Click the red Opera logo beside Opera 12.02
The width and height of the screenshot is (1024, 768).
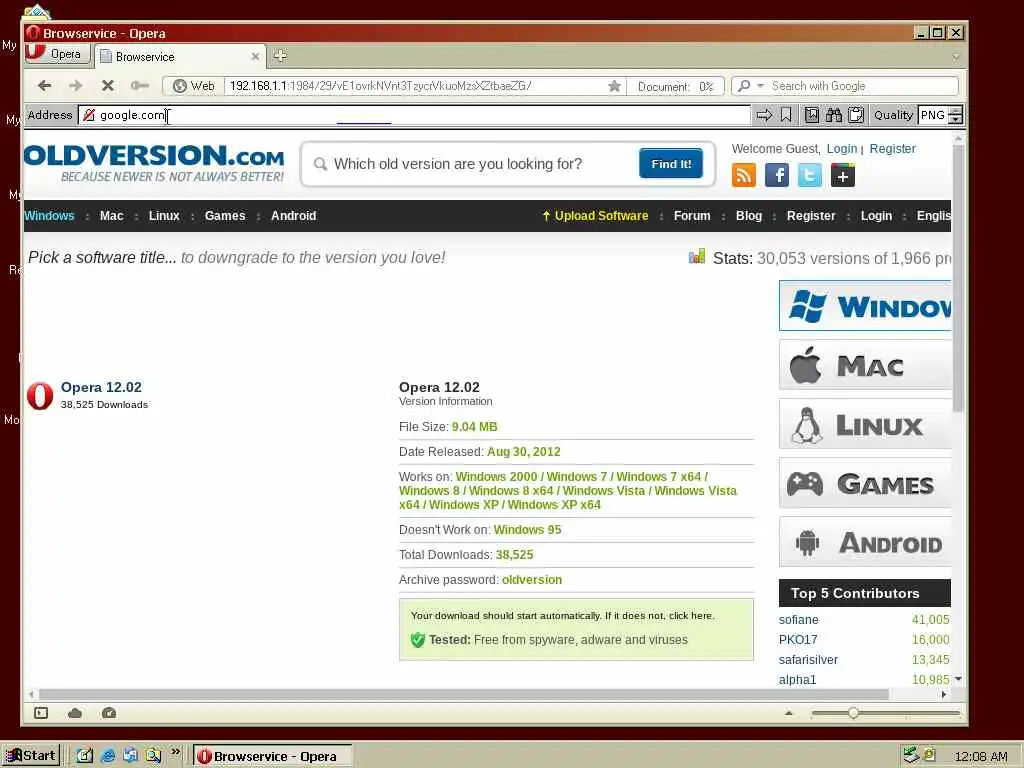[x=40, y=396]
